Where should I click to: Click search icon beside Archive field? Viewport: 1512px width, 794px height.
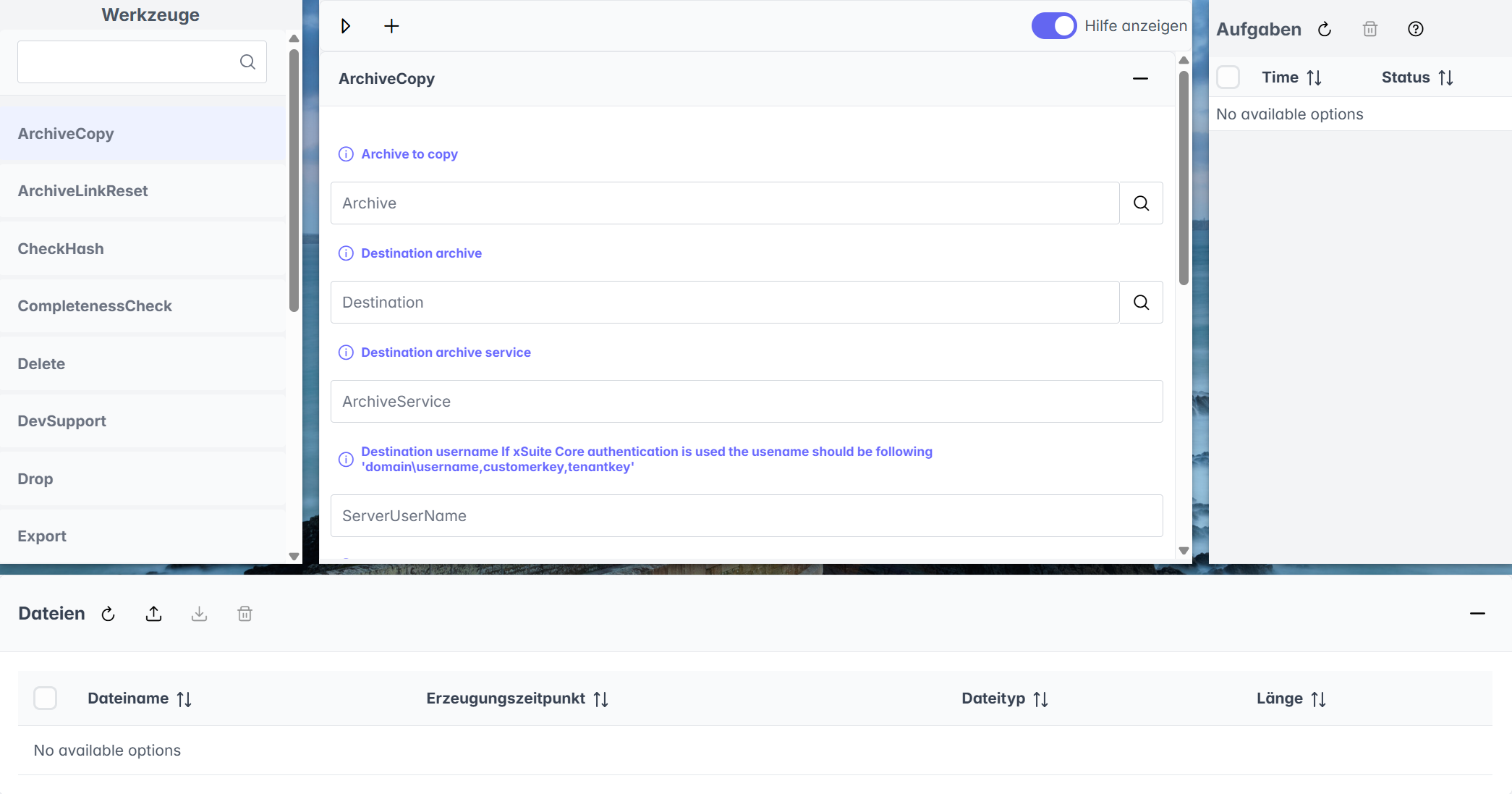[x=1141, y=203]
